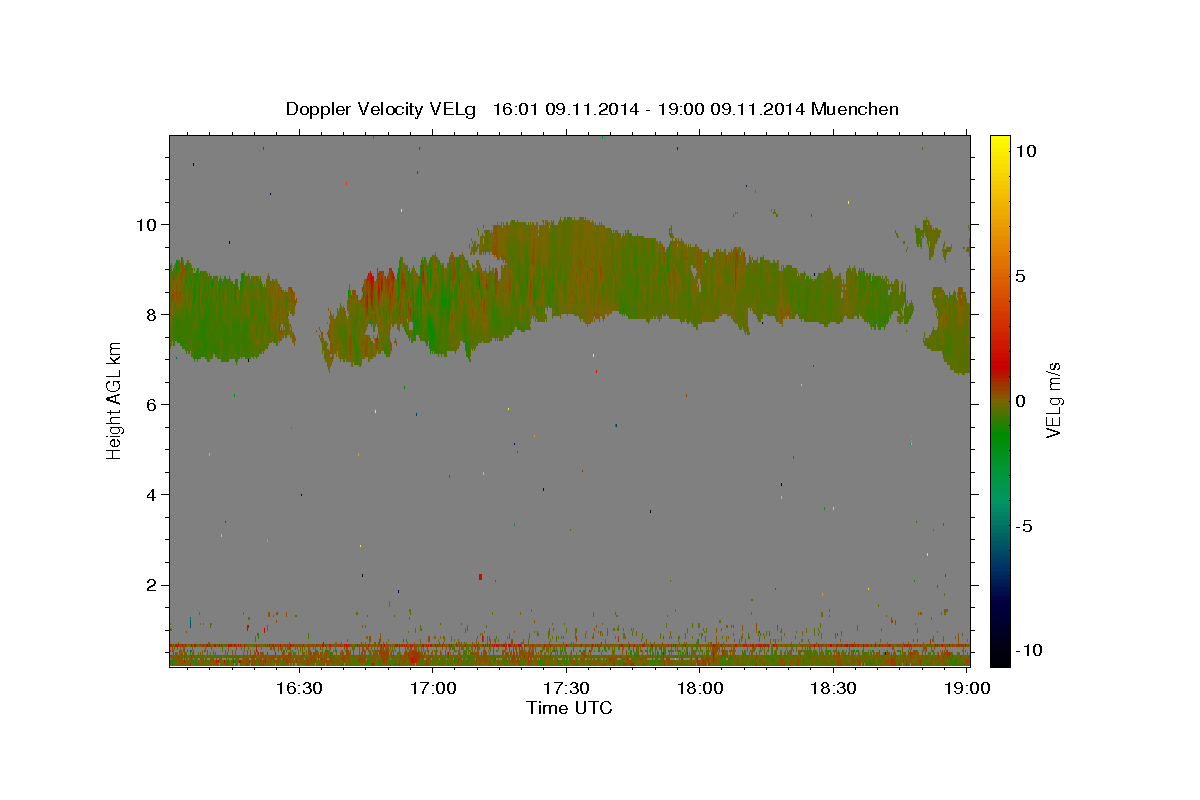Click the 18:00 time tick label
The width and height of the screenshot is (1200, 800).
click(700, 688)
